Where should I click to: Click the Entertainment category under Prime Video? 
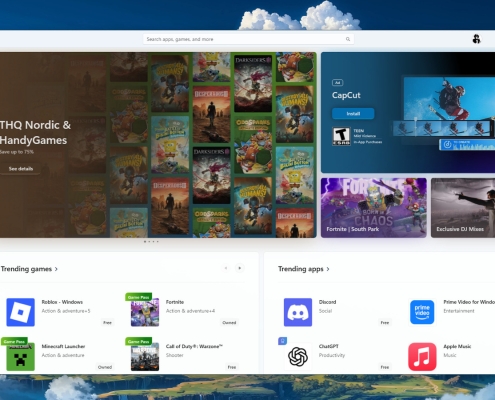(x=459, y=311)
